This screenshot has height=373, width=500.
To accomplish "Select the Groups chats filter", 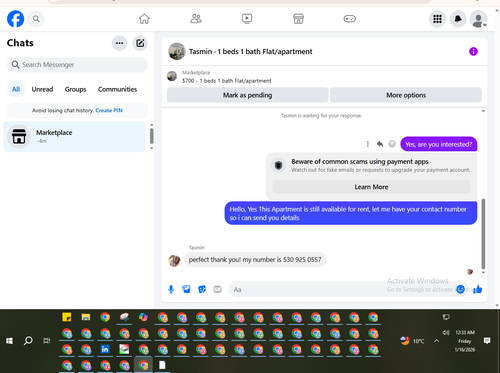I will coord(75,89).
